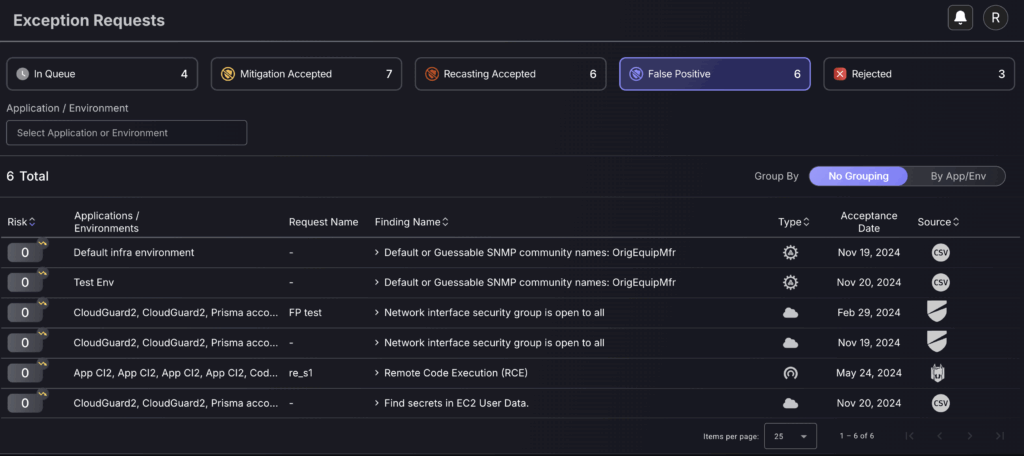Viewport: 1024px width, 456px height.
Task: Open Items per page dropdown
Action: pos(790,436)
